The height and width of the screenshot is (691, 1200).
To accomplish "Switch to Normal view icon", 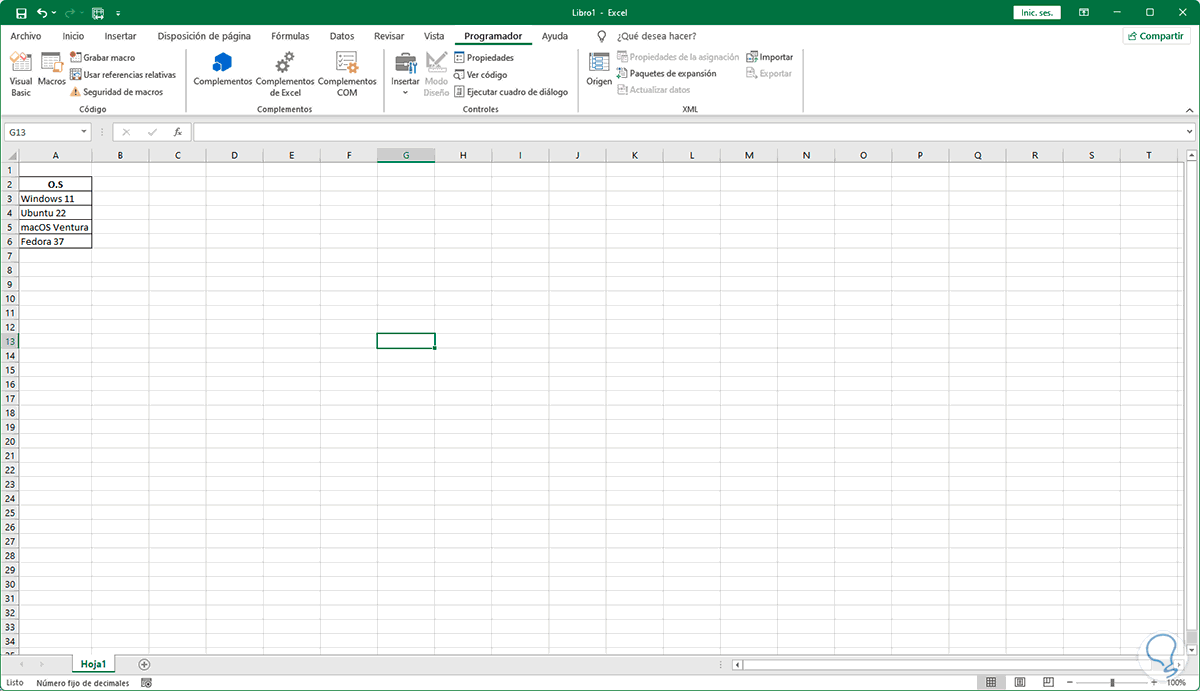I will click(991, 682).
